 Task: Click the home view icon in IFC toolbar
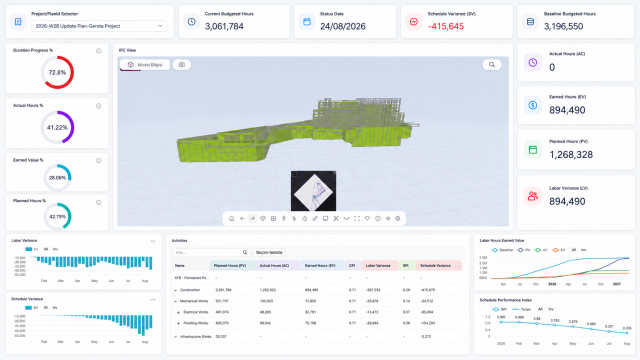click(x=231, y=218)
